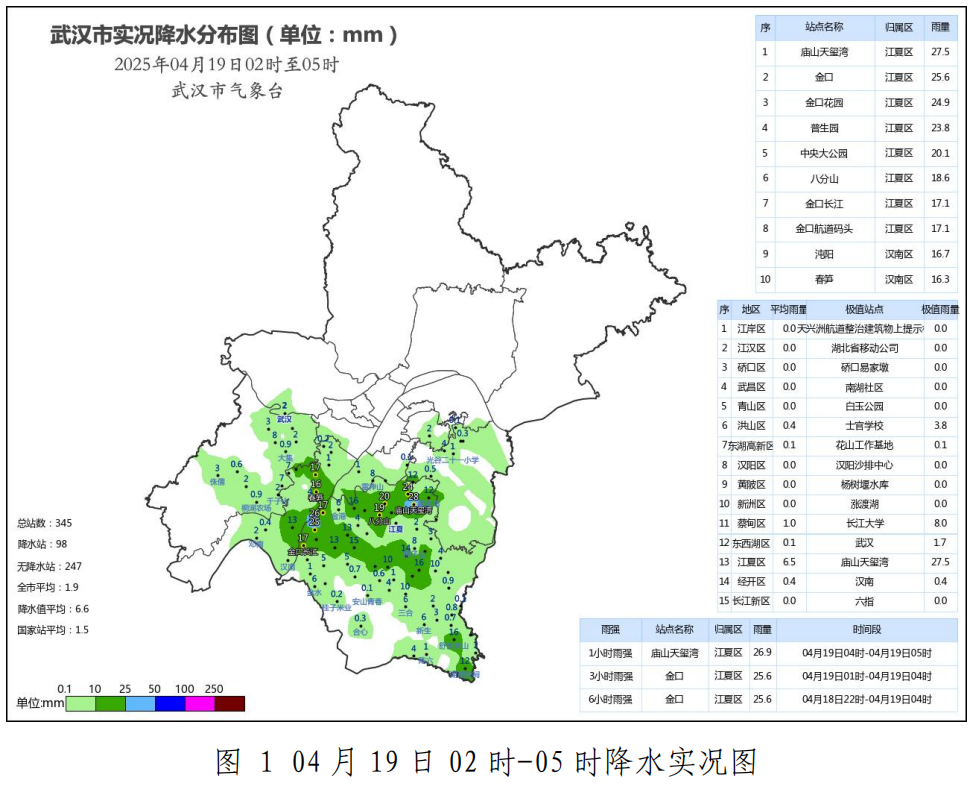Pick the blue 50–100 legend swatch
This screenshot has width=972, height=789.
[x=170, y=703]
